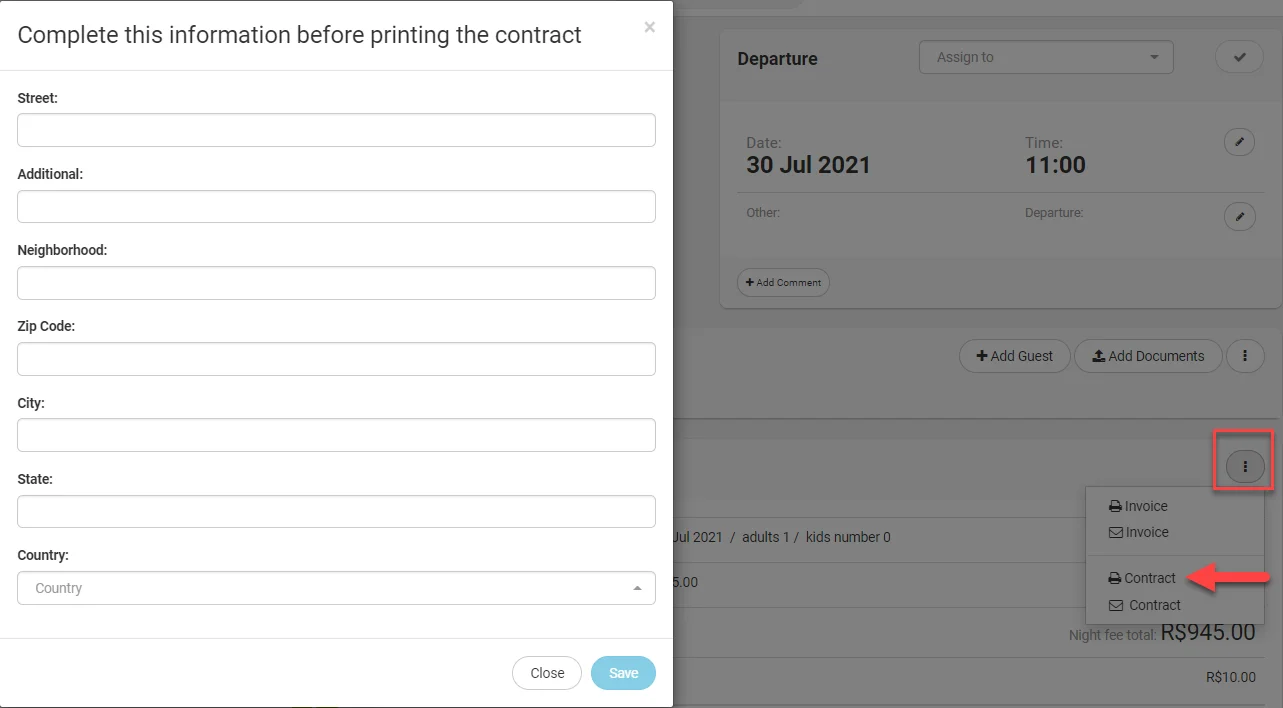Click the Add Comment button

pos(783,283)
